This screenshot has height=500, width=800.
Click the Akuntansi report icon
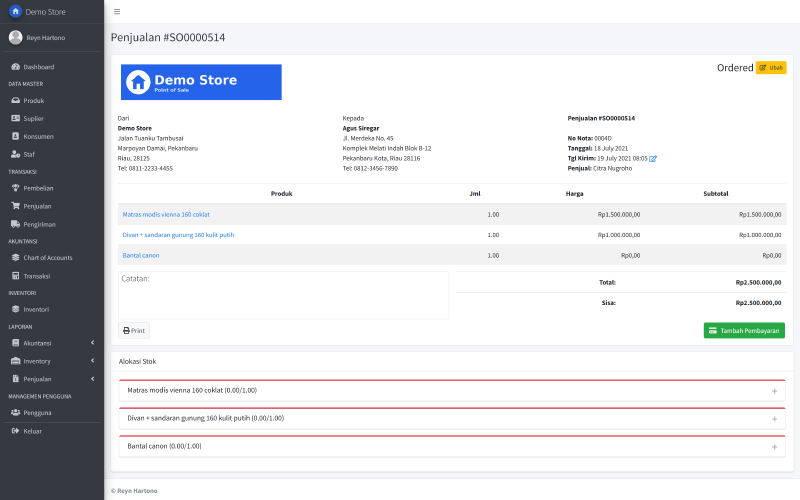point(15,343)
